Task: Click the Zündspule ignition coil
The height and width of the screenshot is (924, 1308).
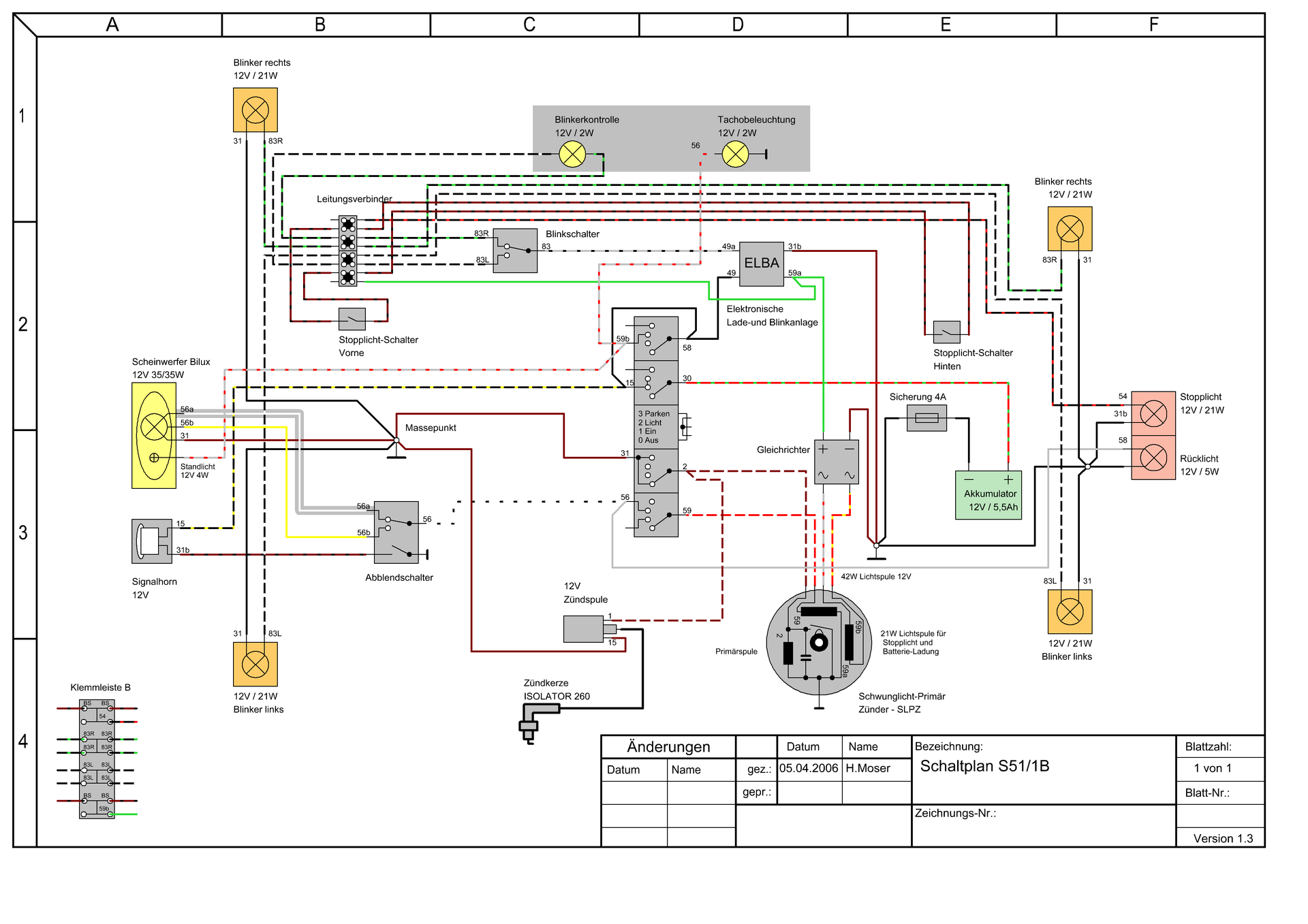Action: 584,628
